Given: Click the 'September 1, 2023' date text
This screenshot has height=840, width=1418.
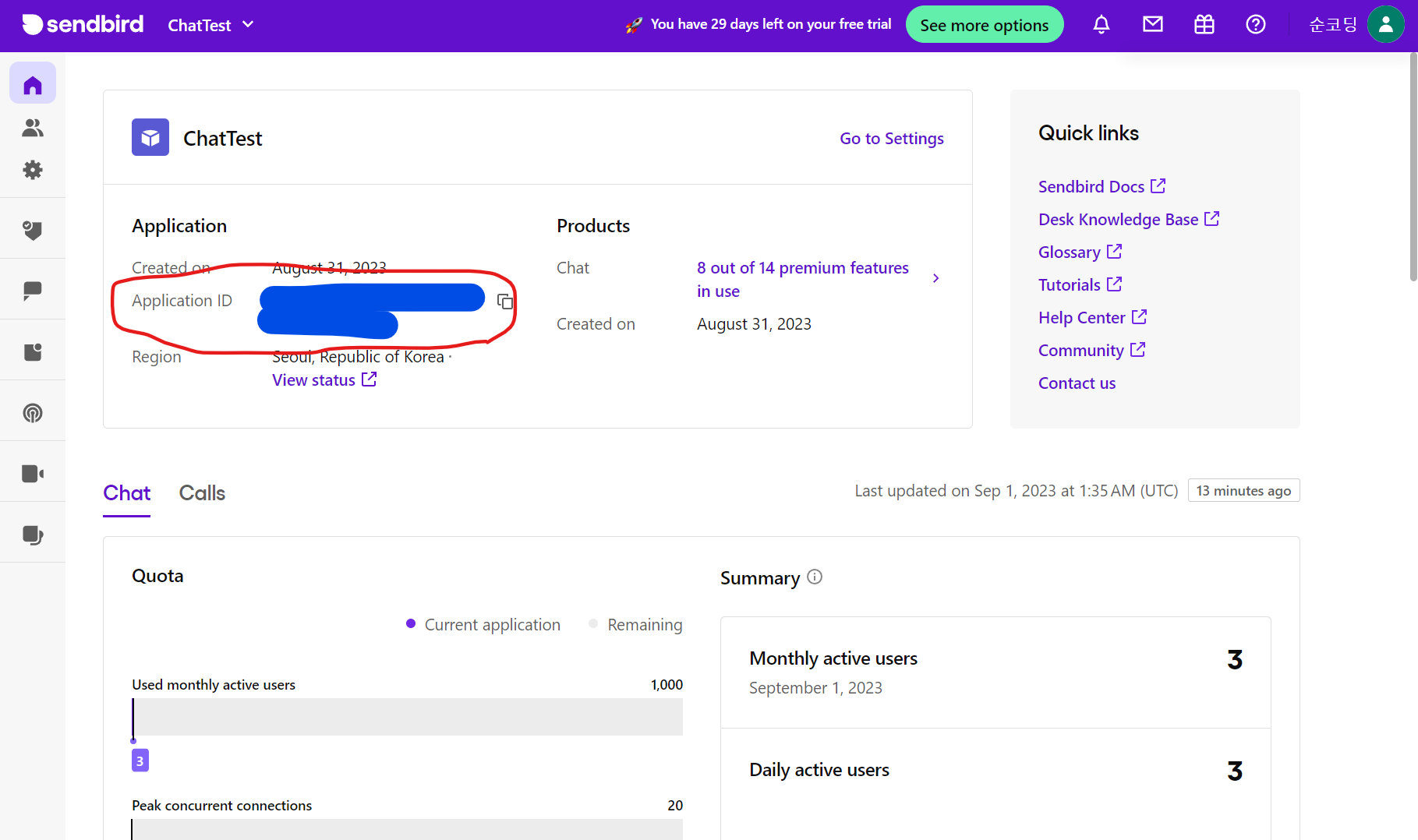Looking at the screenshot, I should coord(815,688).
